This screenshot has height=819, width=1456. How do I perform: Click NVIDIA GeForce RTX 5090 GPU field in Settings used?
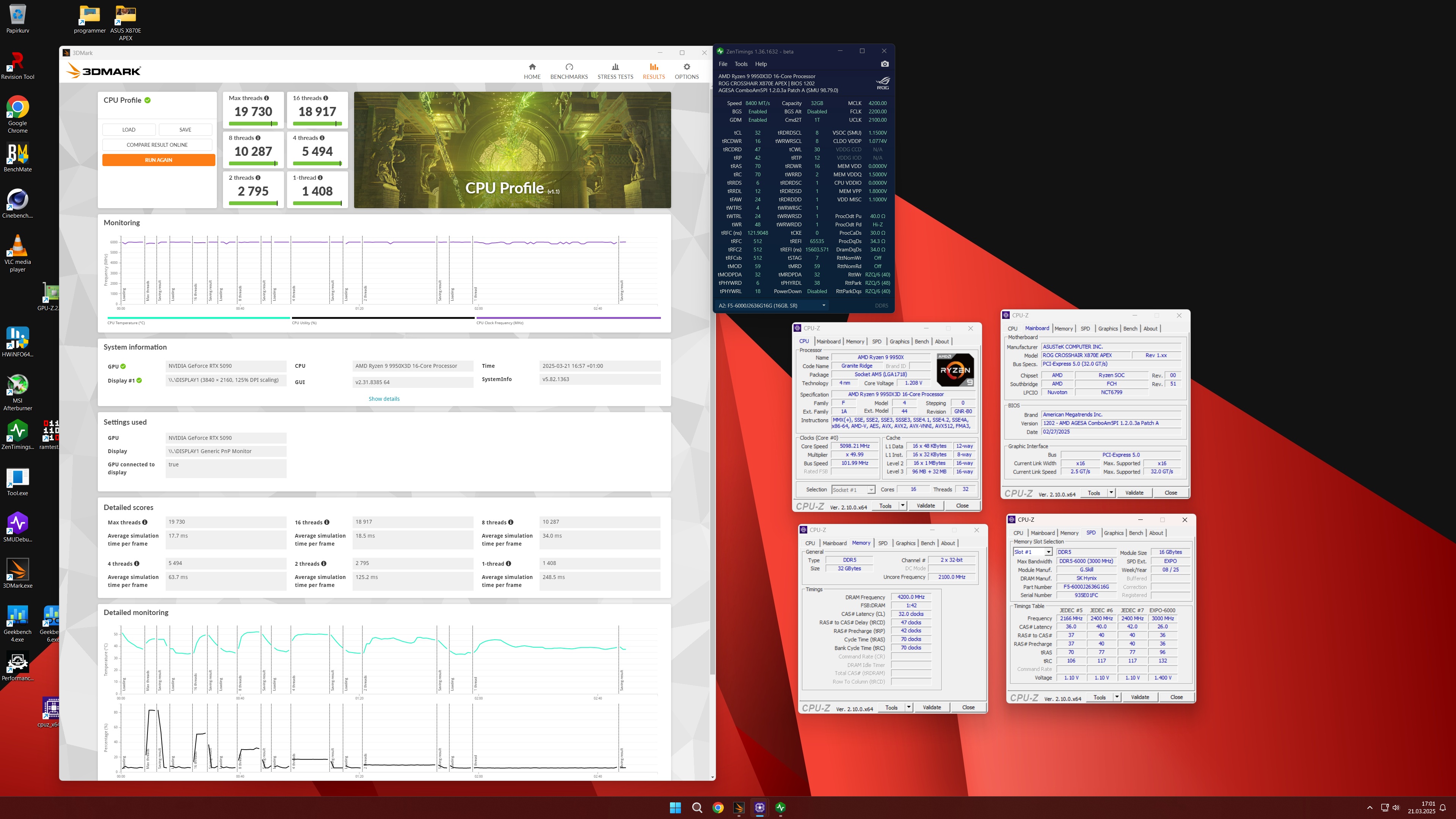[x=226, y=438]
